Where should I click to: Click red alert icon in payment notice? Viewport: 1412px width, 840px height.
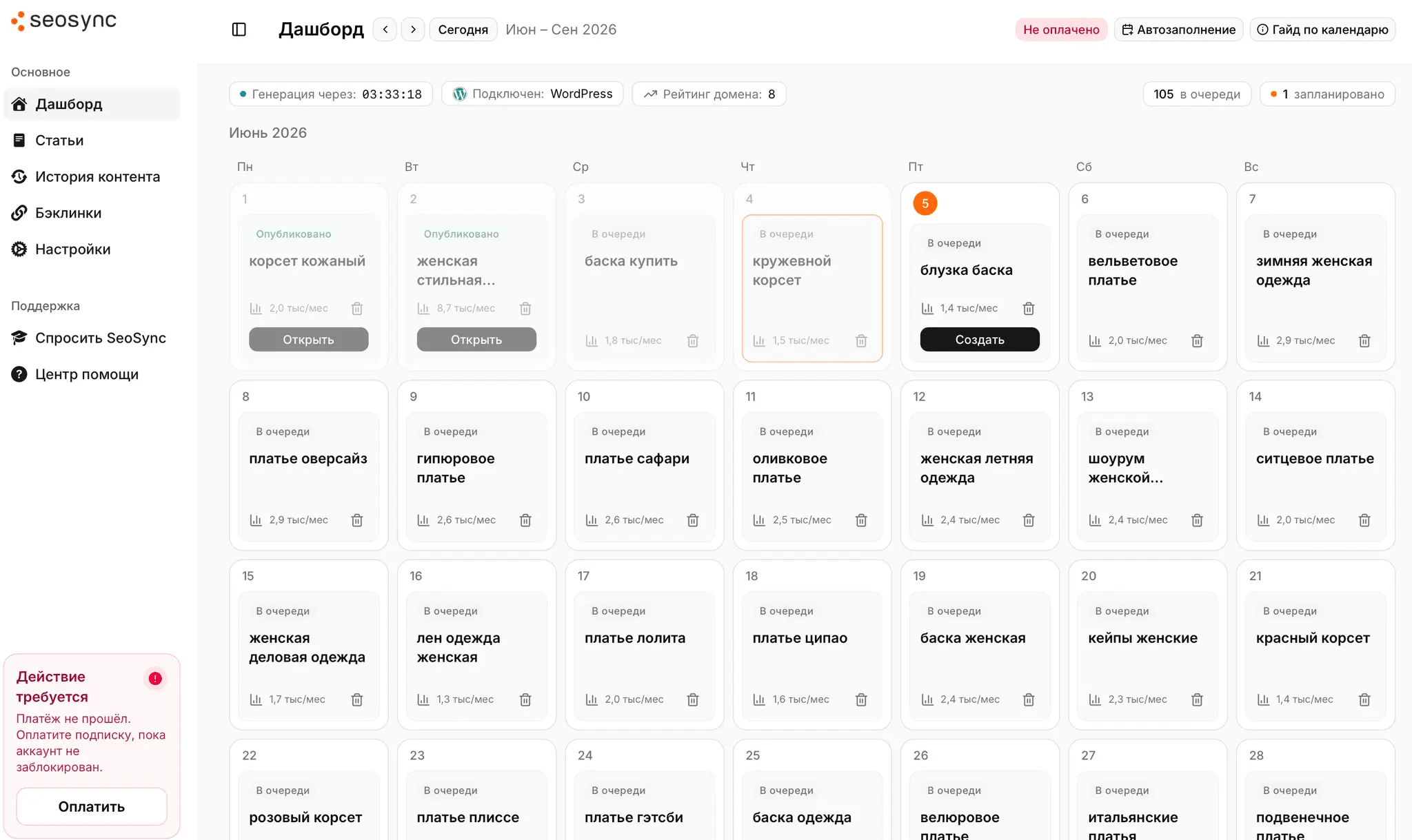click(155, 679)
